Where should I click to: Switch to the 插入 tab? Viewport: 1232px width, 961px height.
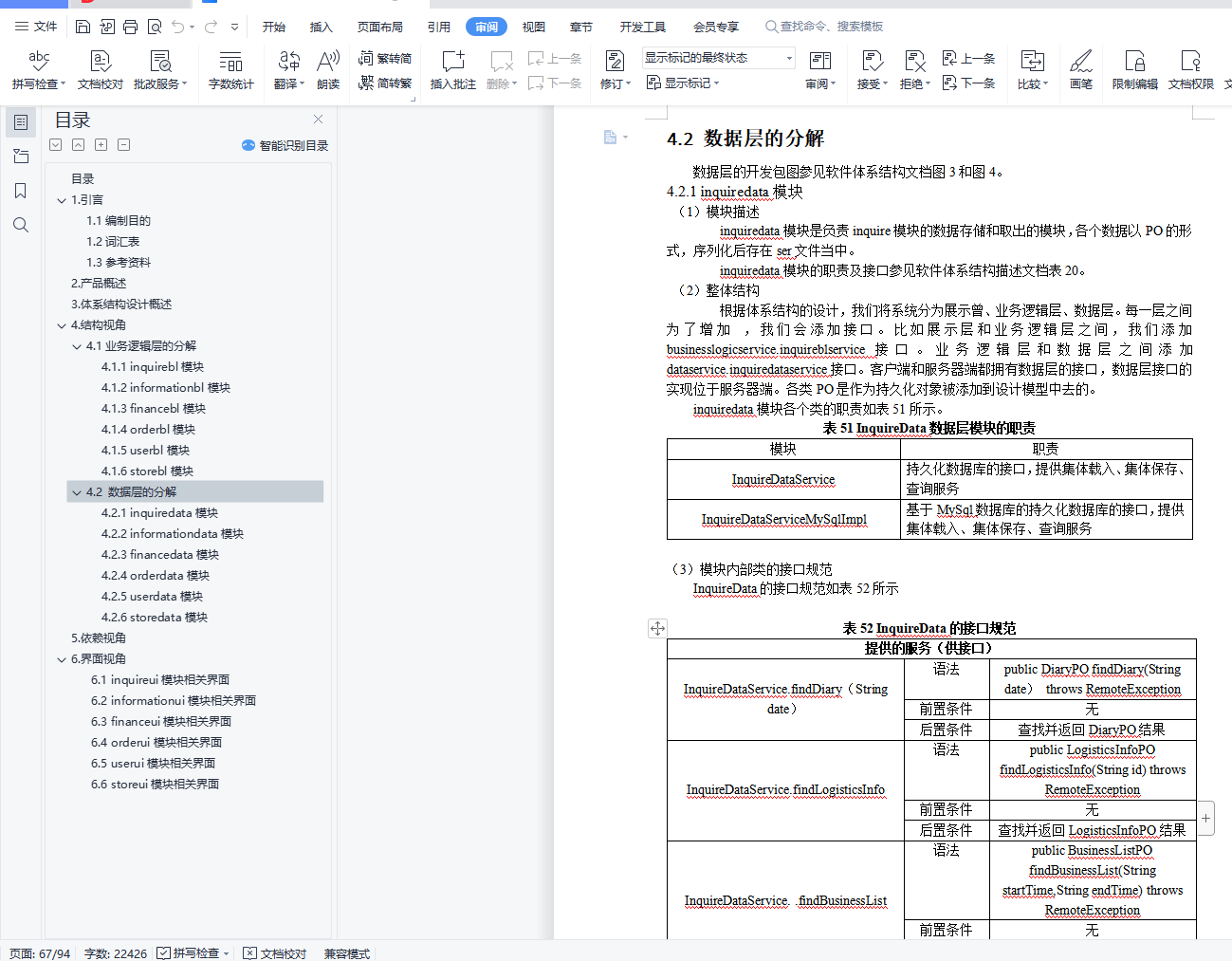(x=322, y=27)
